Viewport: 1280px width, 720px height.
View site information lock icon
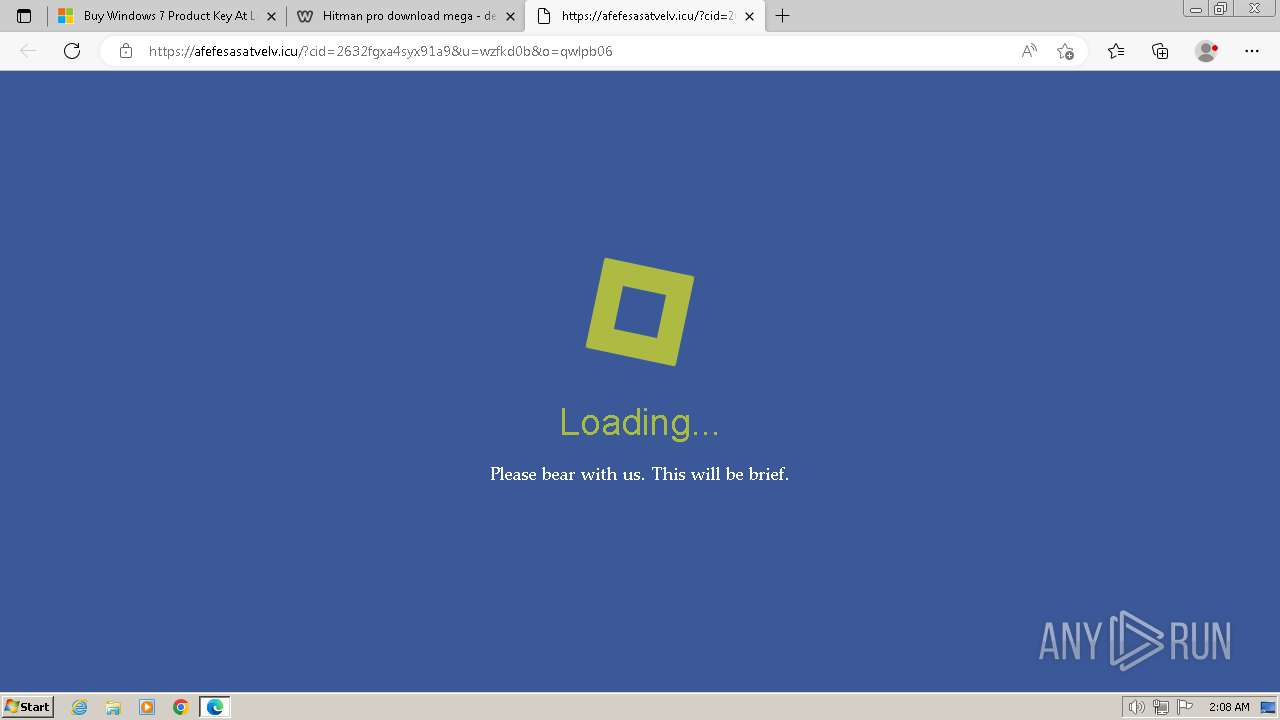[125, 51]
